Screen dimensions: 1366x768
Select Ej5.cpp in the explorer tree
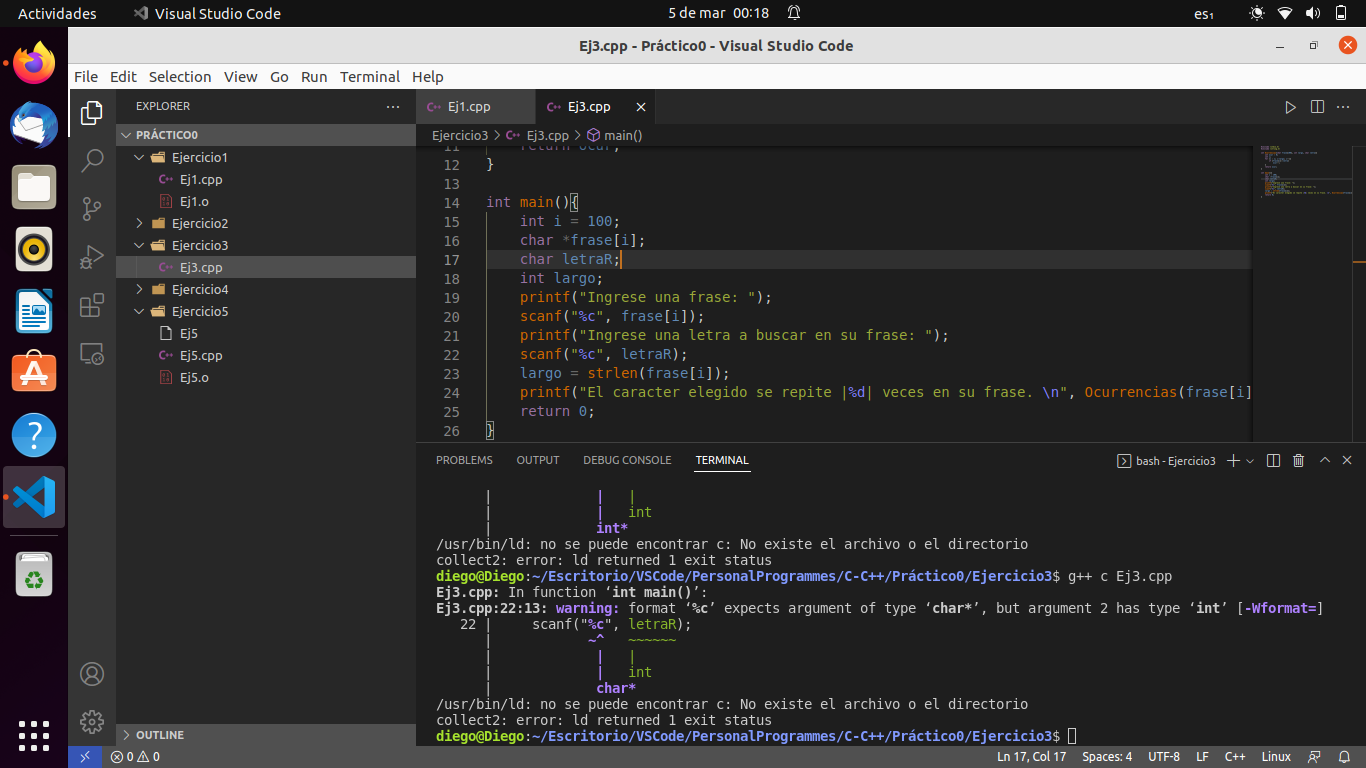pyautogui.click(x=266, y=355)
